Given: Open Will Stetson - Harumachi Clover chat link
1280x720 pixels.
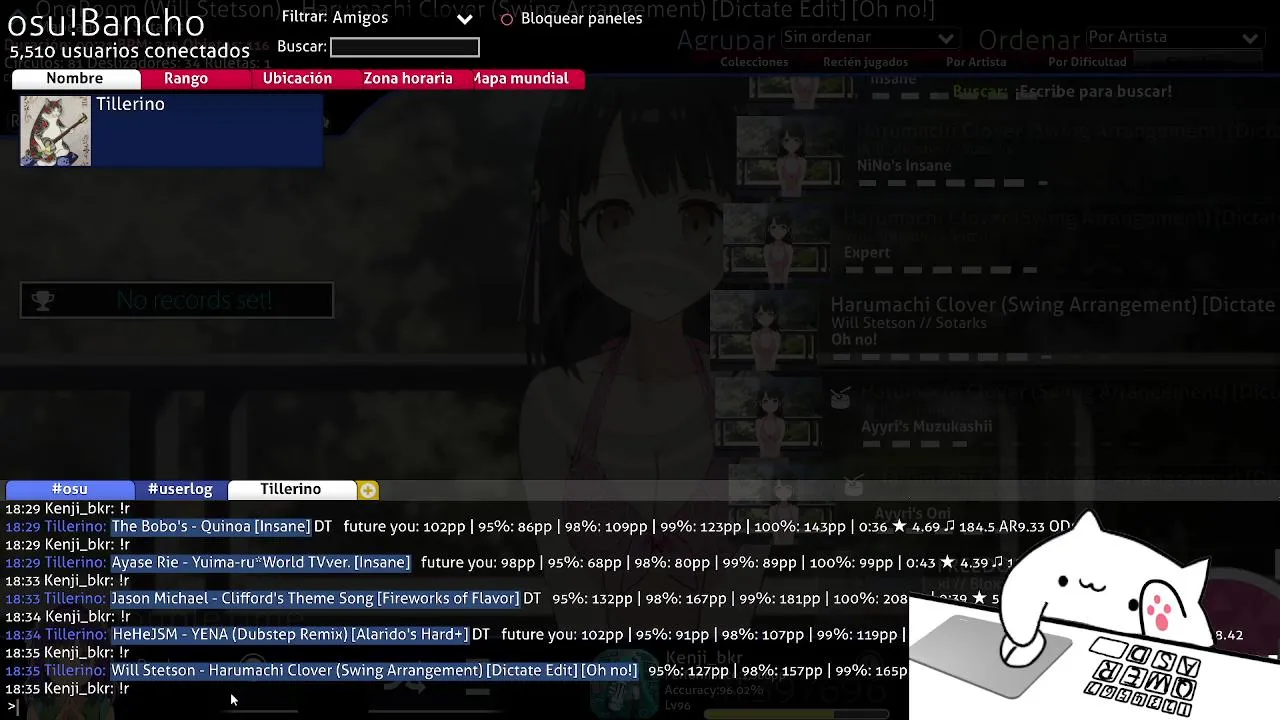Looking at the screenshot, I should (x=374, y=670).
